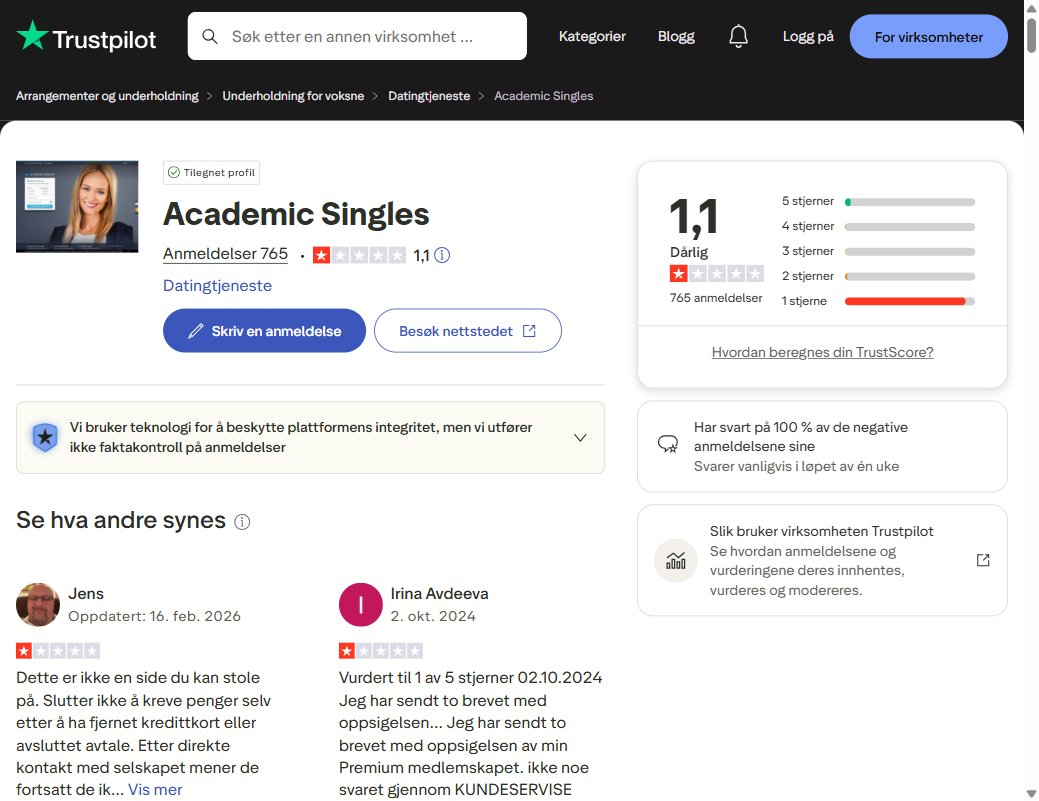Click the chart icon in Trustpilot usage card
The image size is (1039, 801).
[676, 561]
